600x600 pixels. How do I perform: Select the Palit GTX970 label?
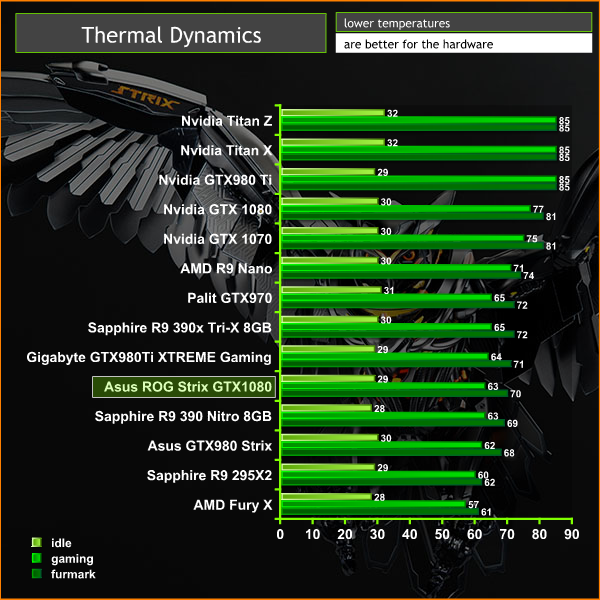click(230, 298)
